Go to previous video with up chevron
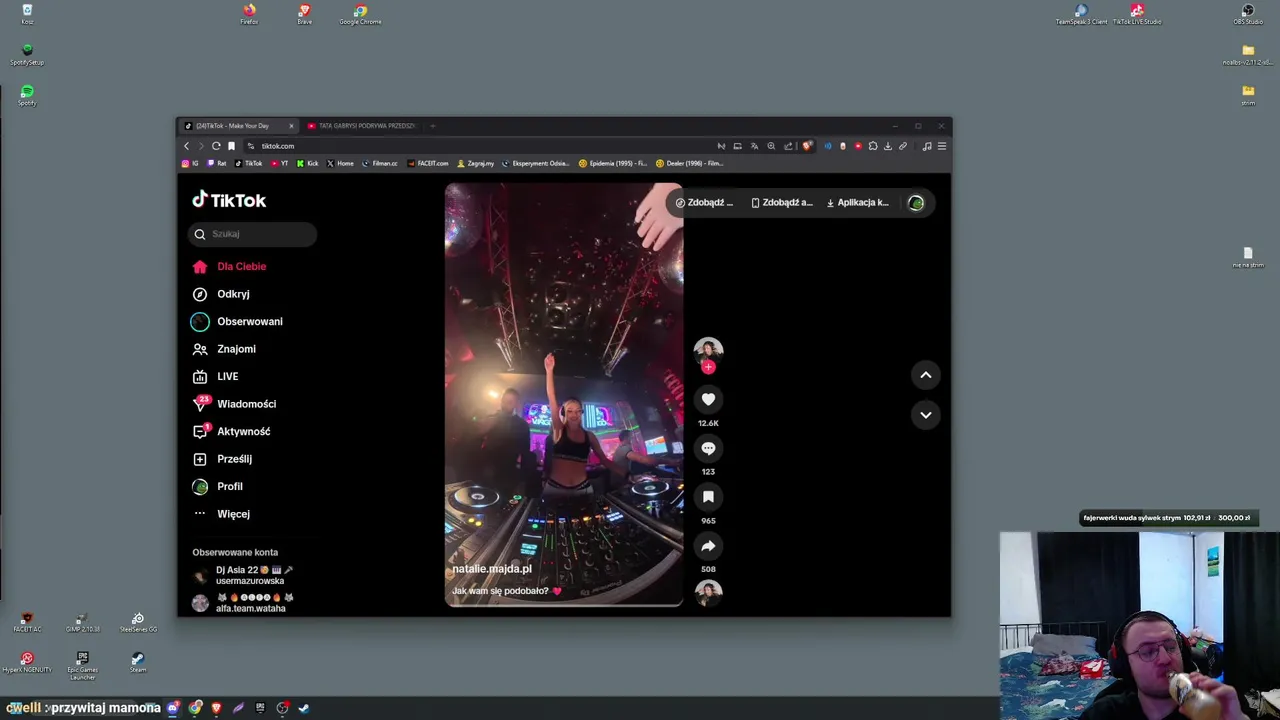The image size is (1280, 720). click(x=926, y=375)
